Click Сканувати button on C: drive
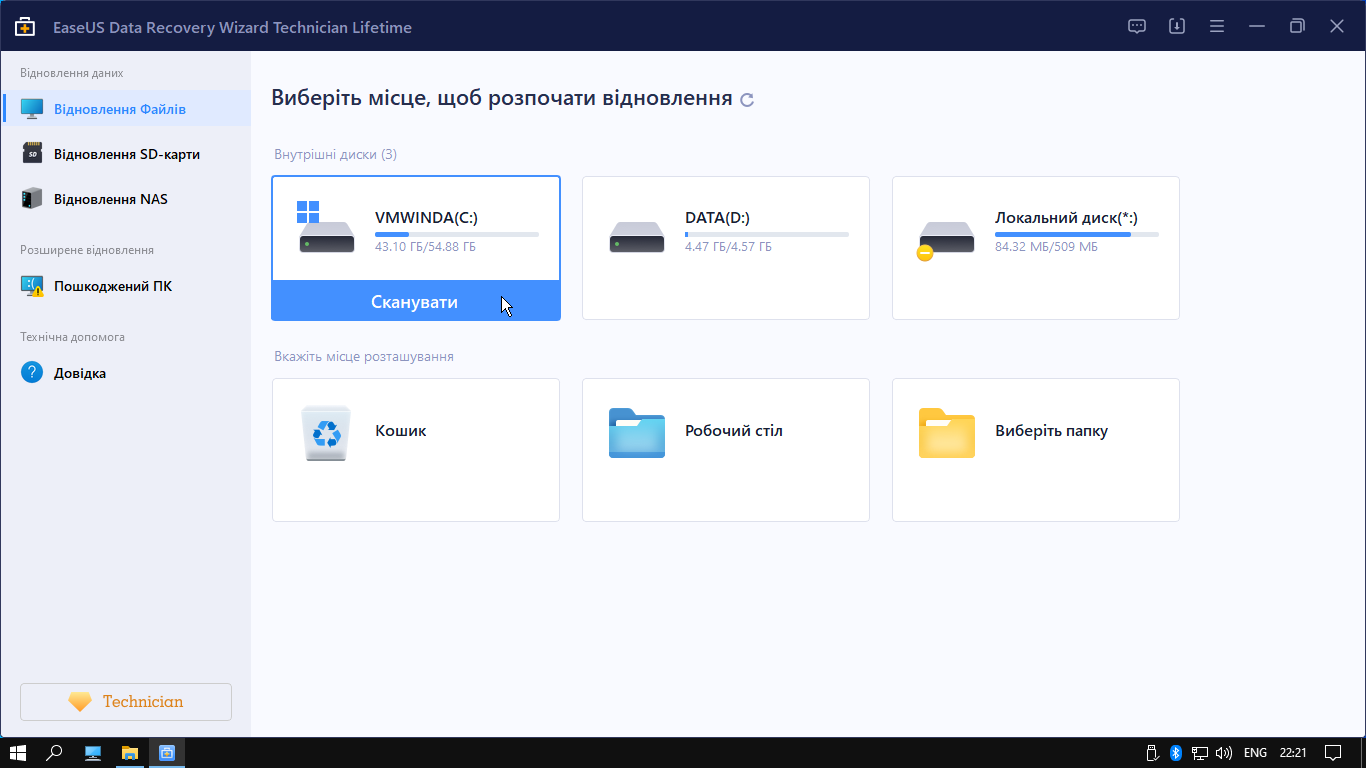Viewport: 1366px width, 768px height. point(415,301)
